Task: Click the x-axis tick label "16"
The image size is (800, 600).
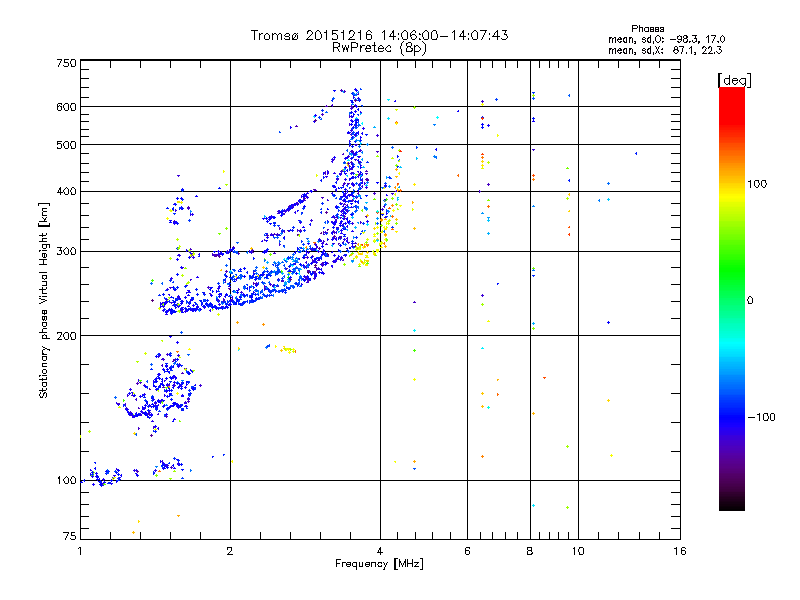Action: pos(680,551)
